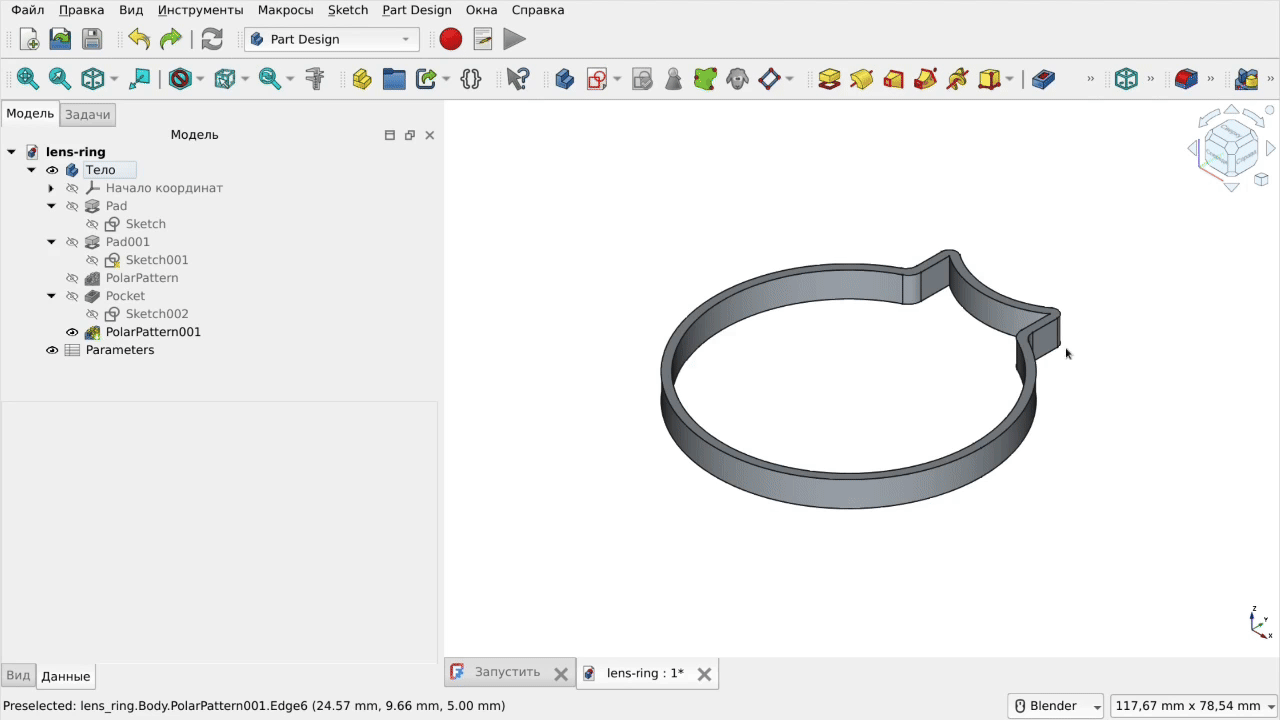
Task: Collapse the Pocket tree node
Action: click(x=51, y=296)
